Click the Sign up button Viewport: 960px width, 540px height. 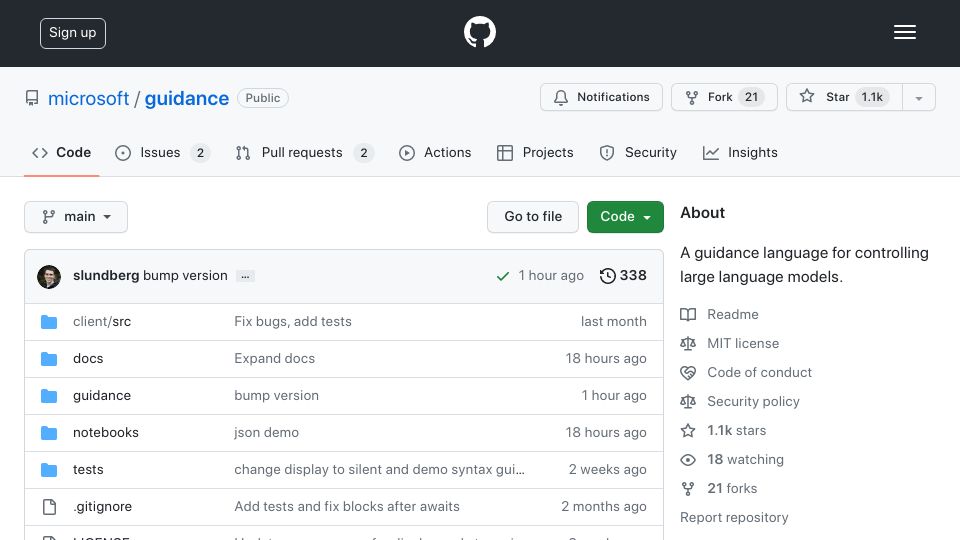pyautogui.click(x=73, y=33)
